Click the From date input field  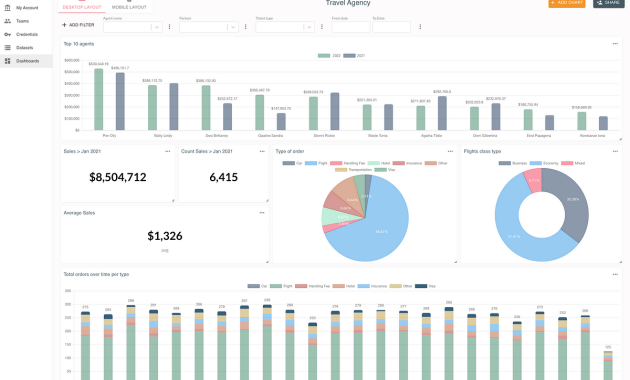(x=351, y=27)
